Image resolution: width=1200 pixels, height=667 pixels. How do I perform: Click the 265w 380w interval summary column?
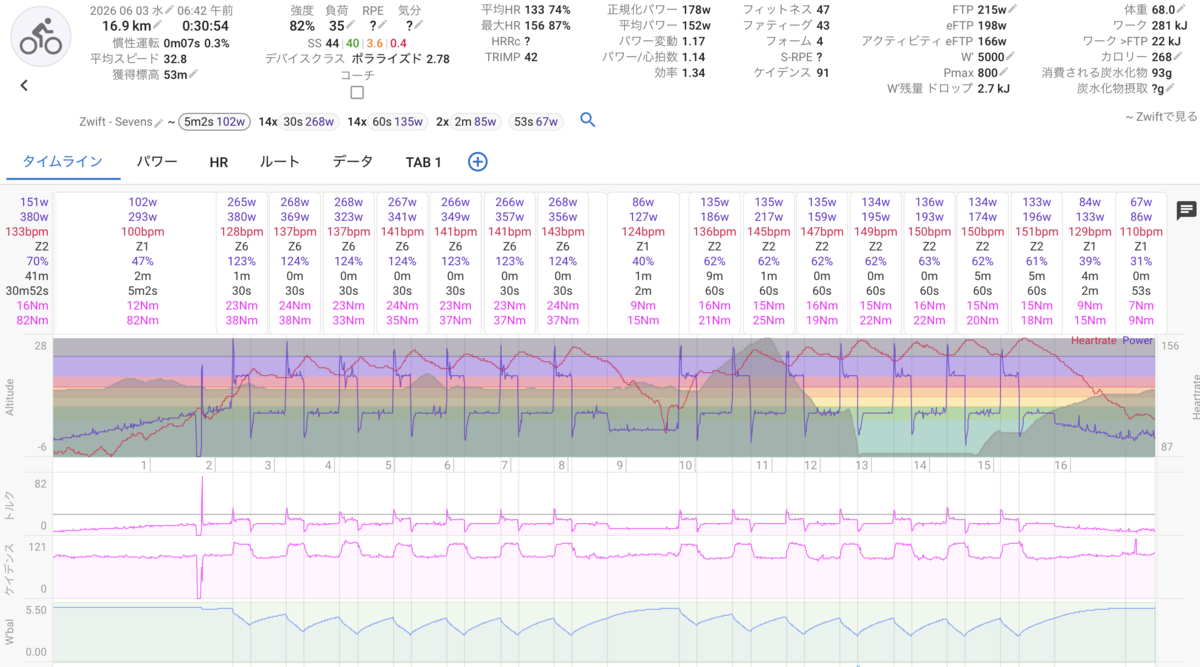tap(241, 262)
